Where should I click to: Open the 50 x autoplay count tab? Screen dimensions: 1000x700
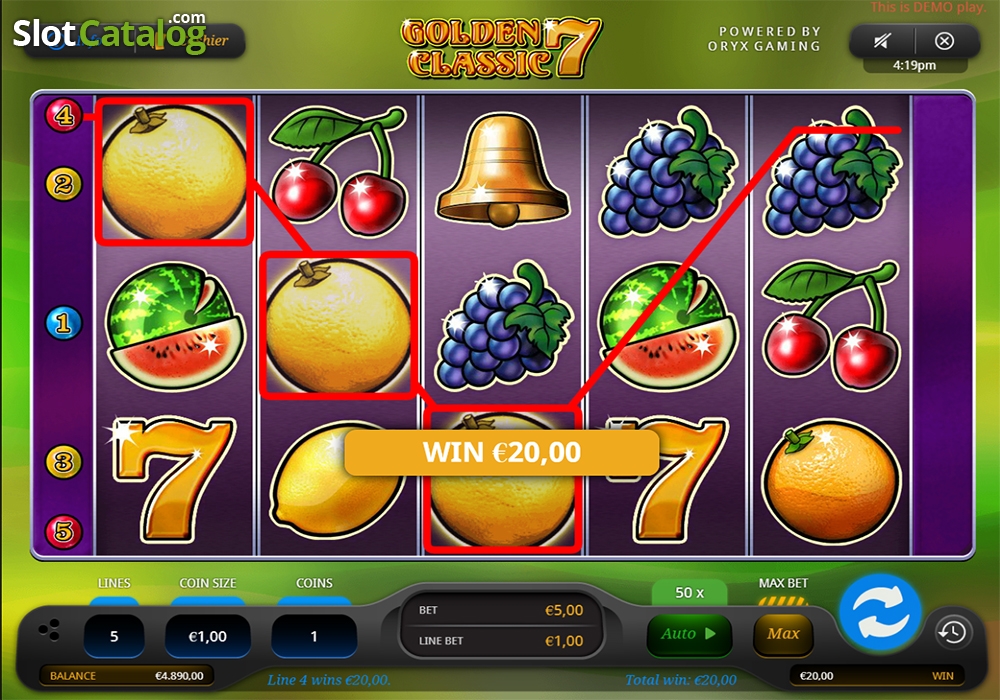pos(689,592)
